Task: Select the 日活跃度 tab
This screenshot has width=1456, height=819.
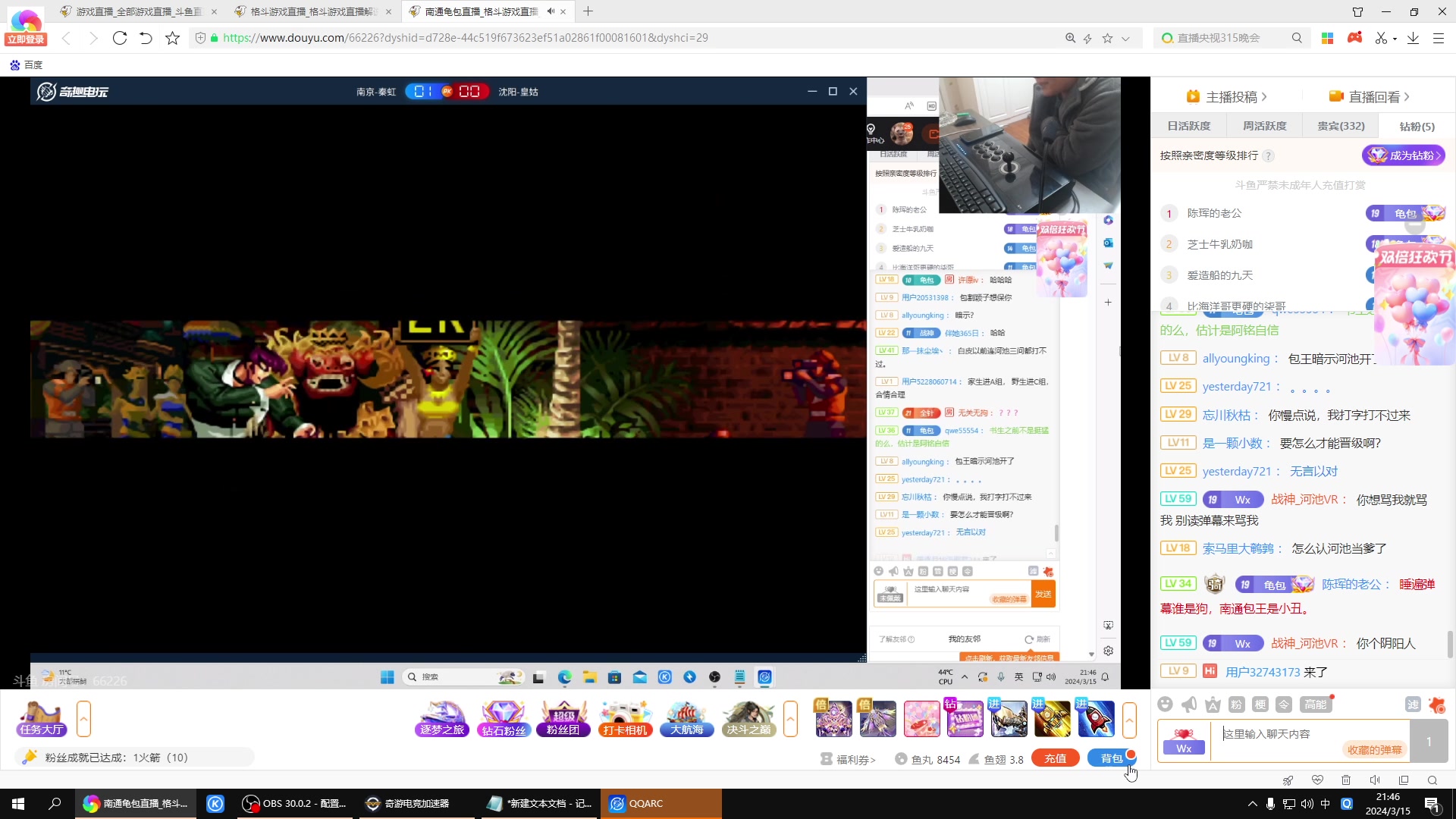Action: pos(1192,126)
